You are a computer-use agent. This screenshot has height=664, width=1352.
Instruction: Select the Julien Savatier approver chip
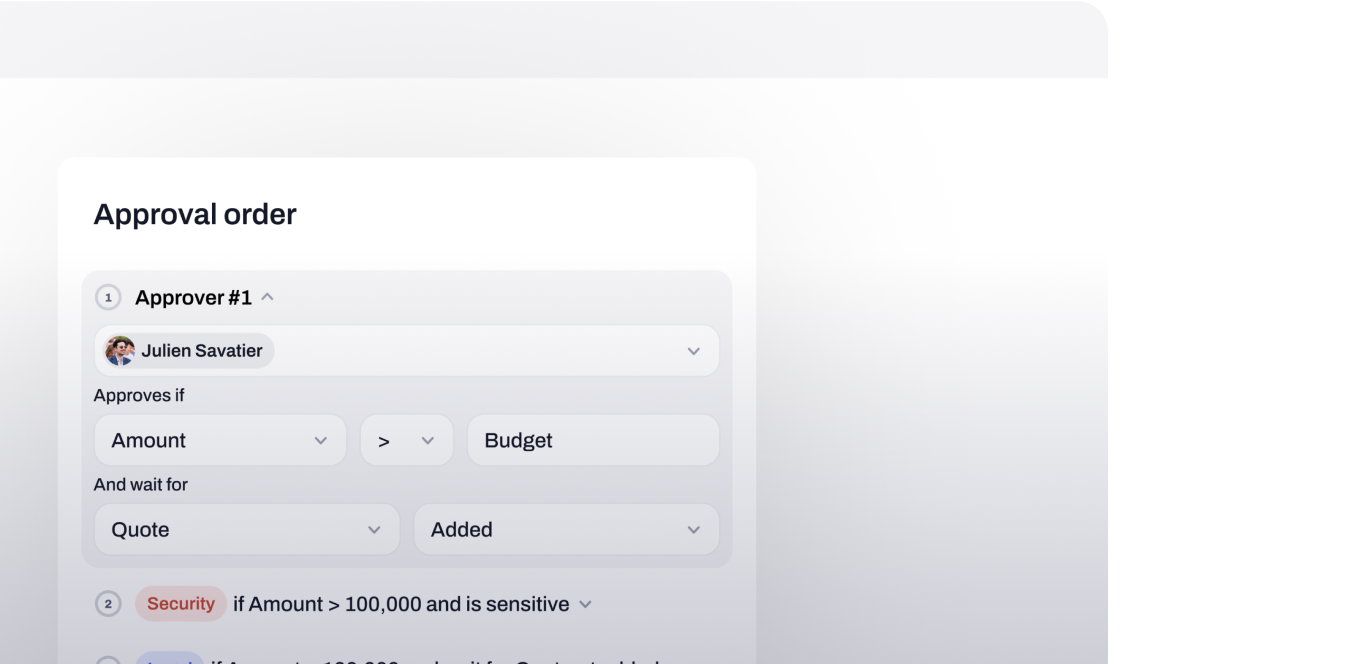186,350
